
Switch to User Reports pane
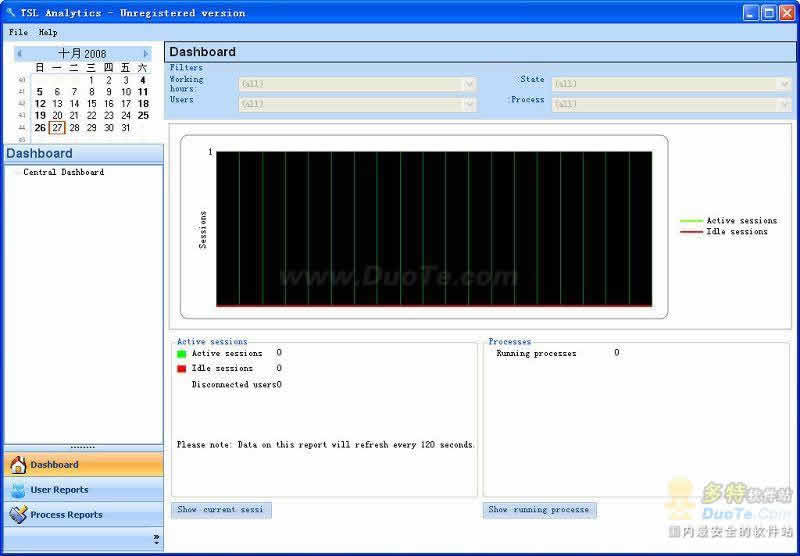tap(84, 490)
